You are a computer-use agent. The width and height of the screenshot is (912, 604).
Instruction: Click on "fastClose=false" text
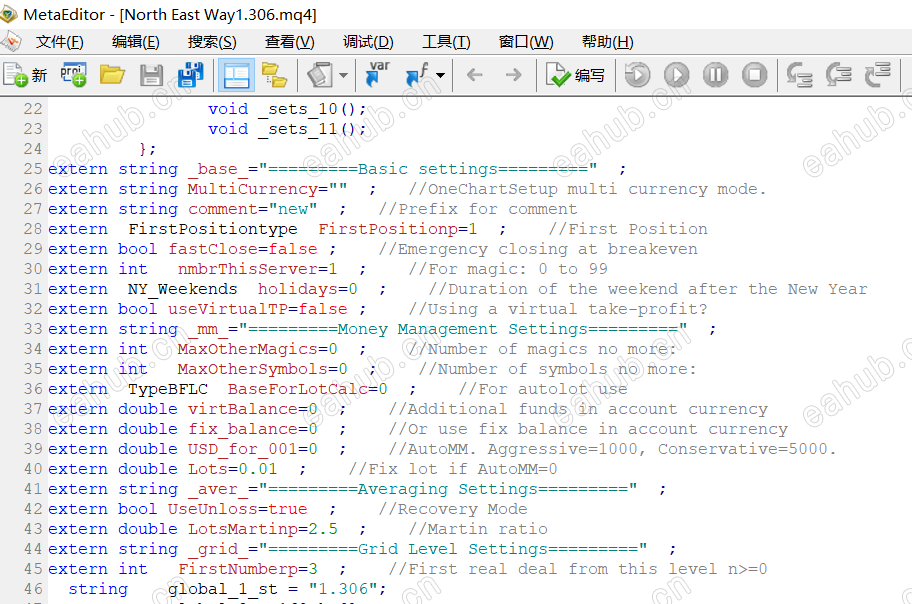point(243,249)
